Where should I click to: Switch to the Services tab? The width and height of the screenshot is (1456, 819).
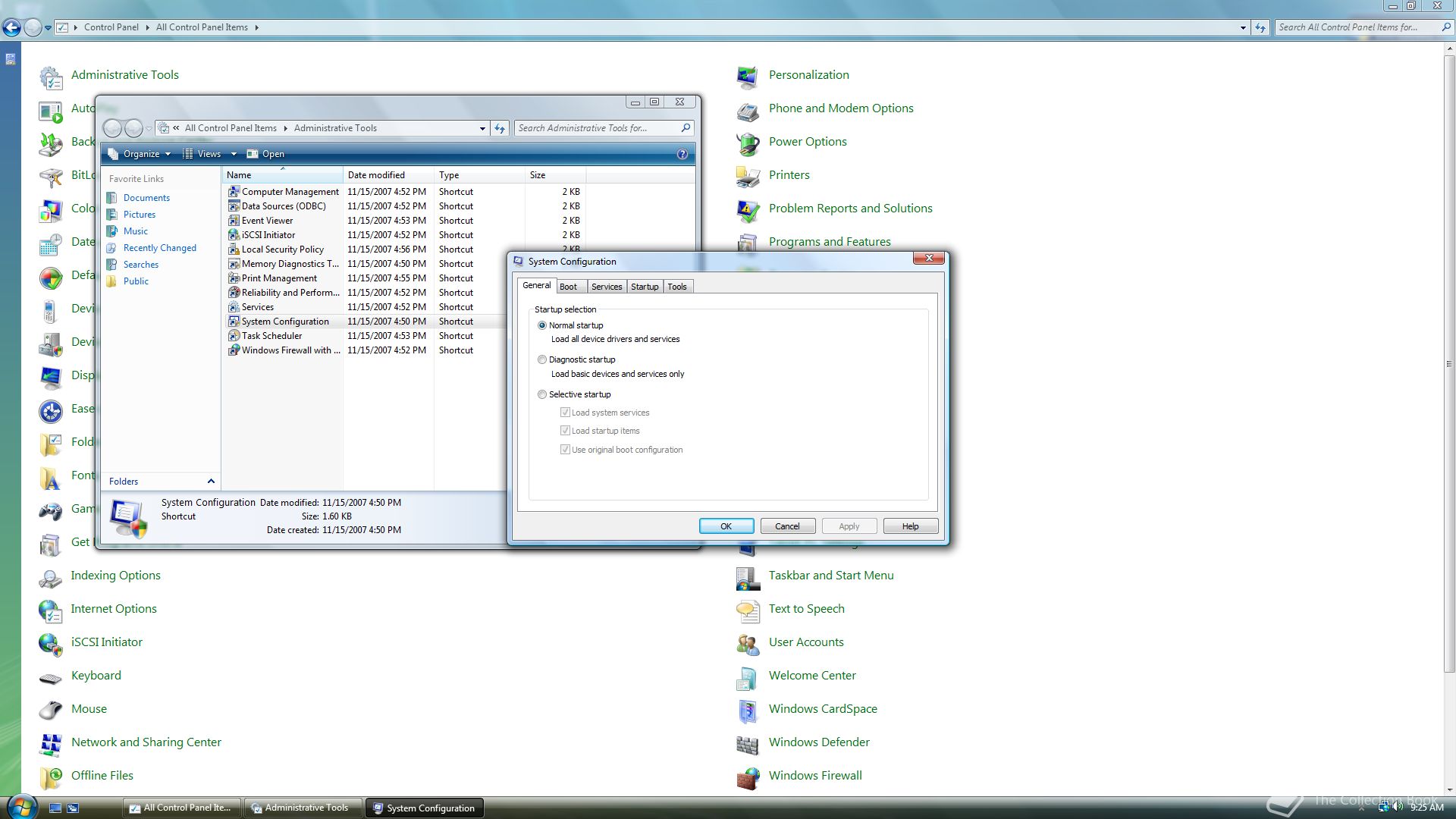607,287
